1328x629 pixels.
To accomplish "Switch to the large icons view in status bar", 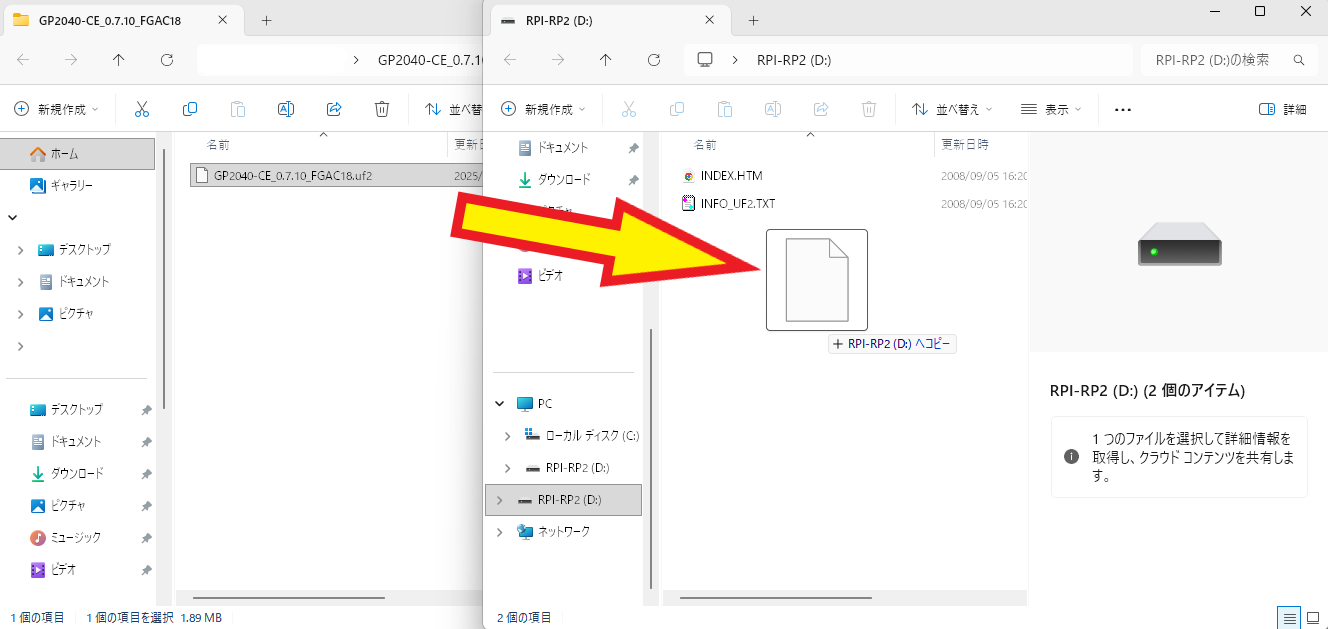I will pyautogui.click(x=1312, y=617).
